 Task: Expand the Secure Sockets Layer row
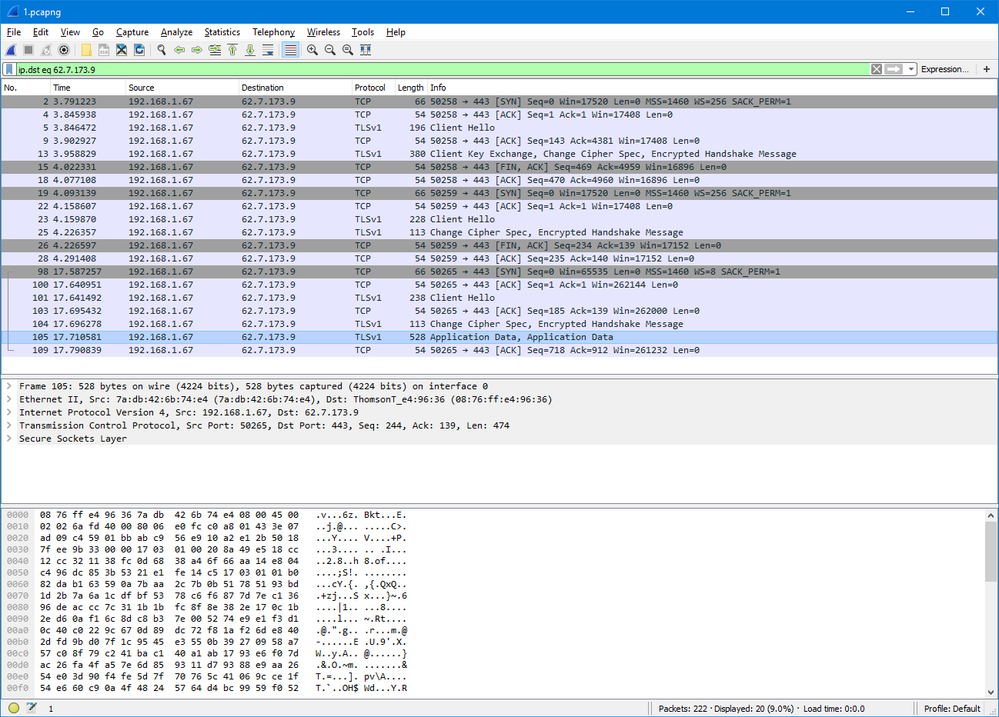10,438
